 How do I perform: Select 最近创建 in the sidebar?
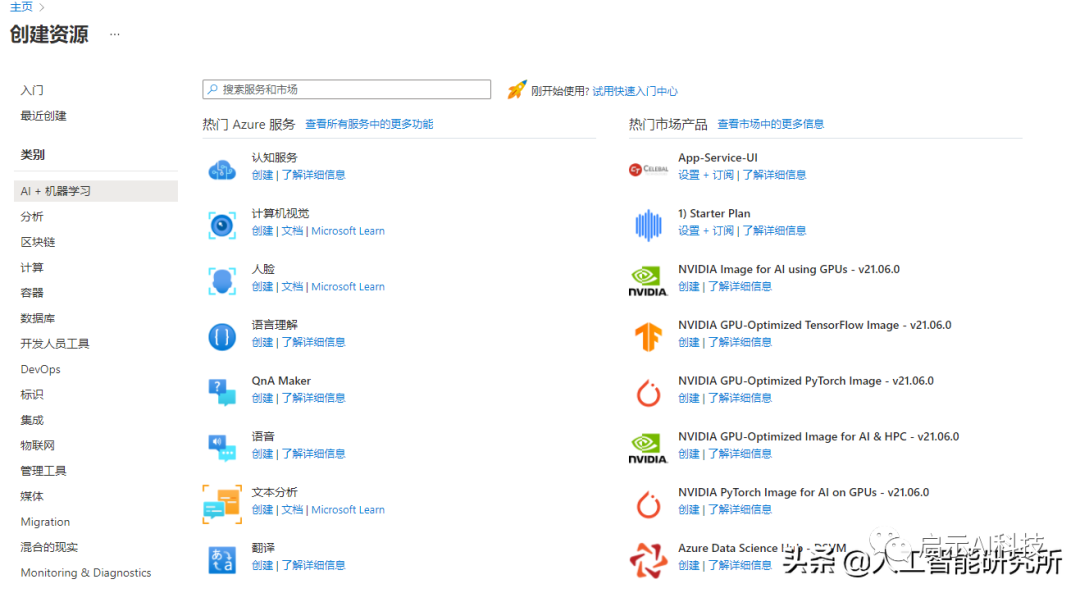(43, 116)
